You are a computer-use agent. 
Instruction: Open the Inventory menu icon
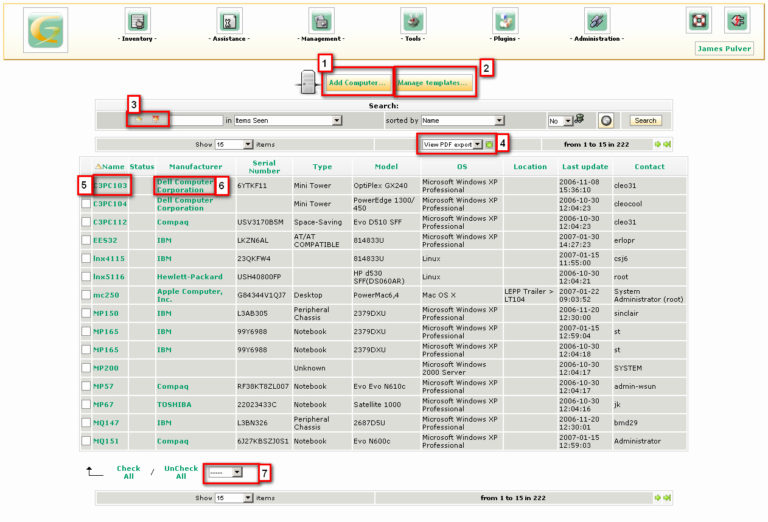(138, 21)
